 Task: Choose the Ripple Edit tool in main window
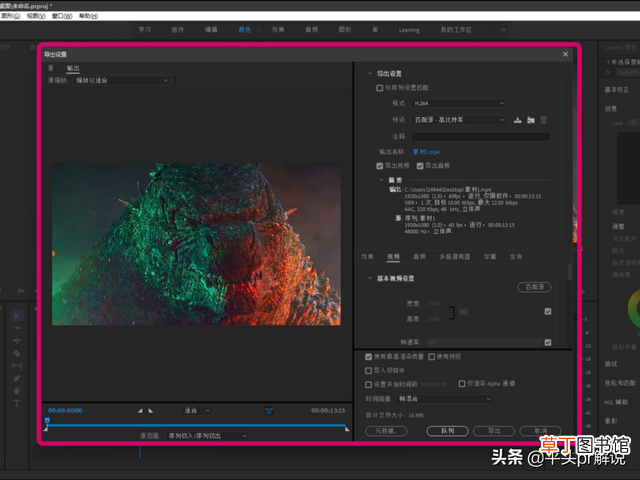[17, 340]
